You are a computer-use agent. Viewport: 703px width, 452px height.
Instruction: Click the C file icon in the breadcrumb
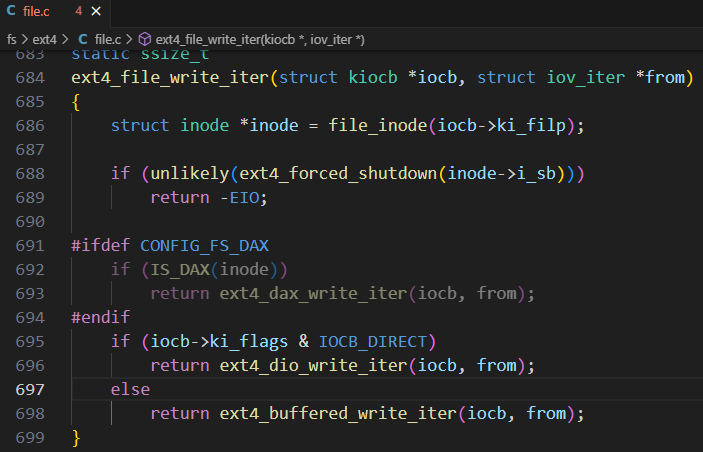[x=83, y=39]
